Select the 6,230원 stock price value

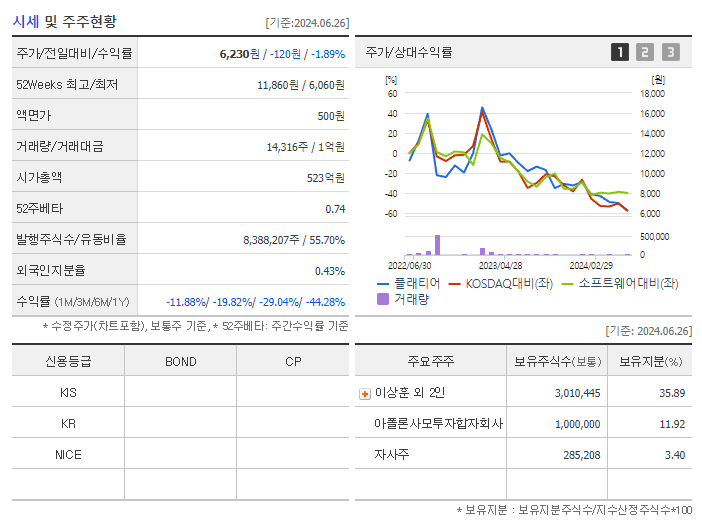(240, 54)
